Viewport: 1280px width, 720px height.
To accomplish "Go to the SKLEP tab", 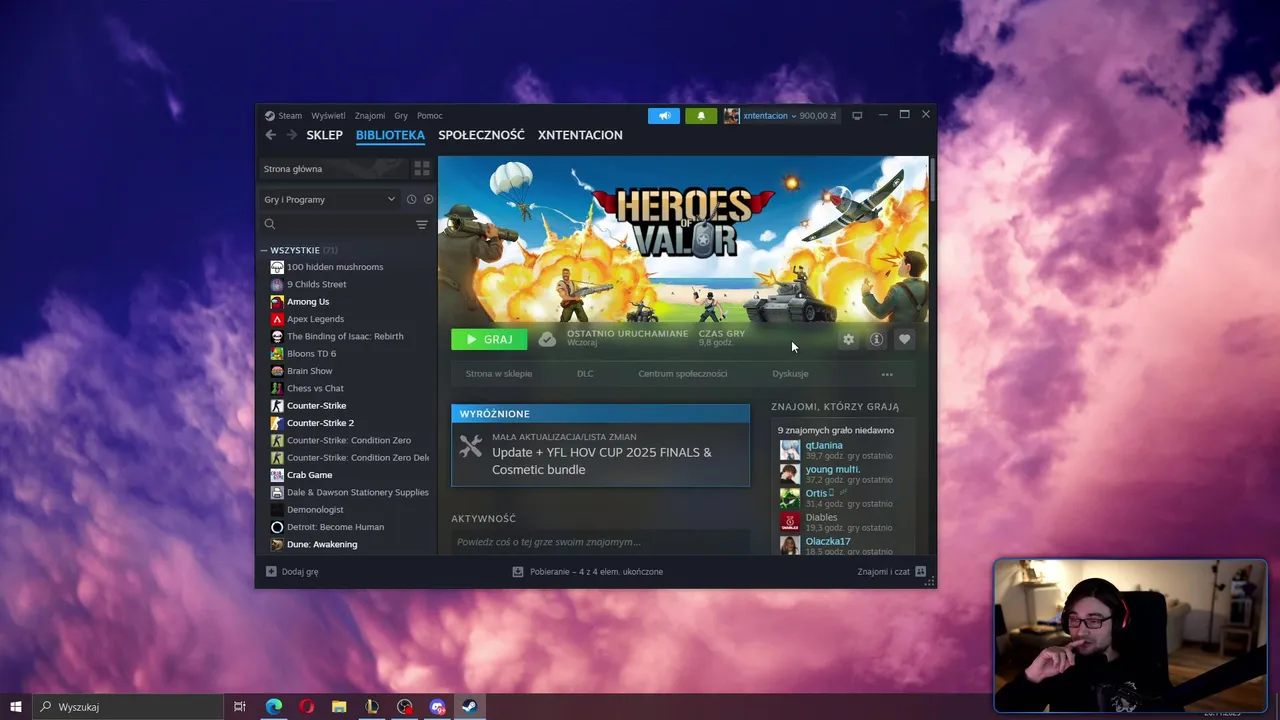I will click(x=325, y=135).
